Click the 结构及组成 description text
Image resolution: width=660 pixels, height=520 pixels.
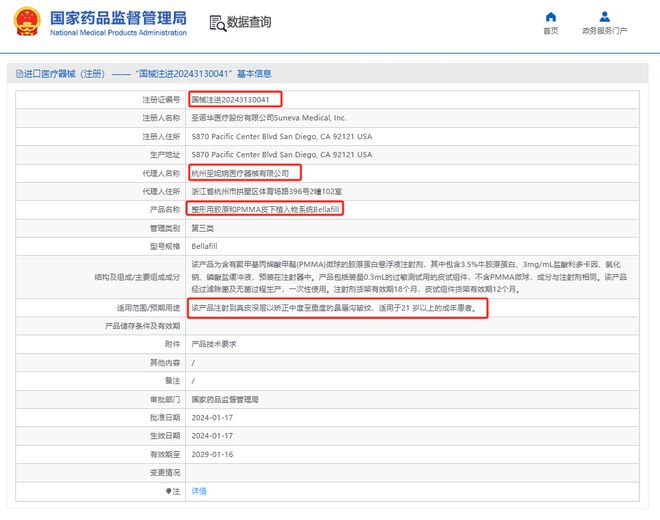409,277
